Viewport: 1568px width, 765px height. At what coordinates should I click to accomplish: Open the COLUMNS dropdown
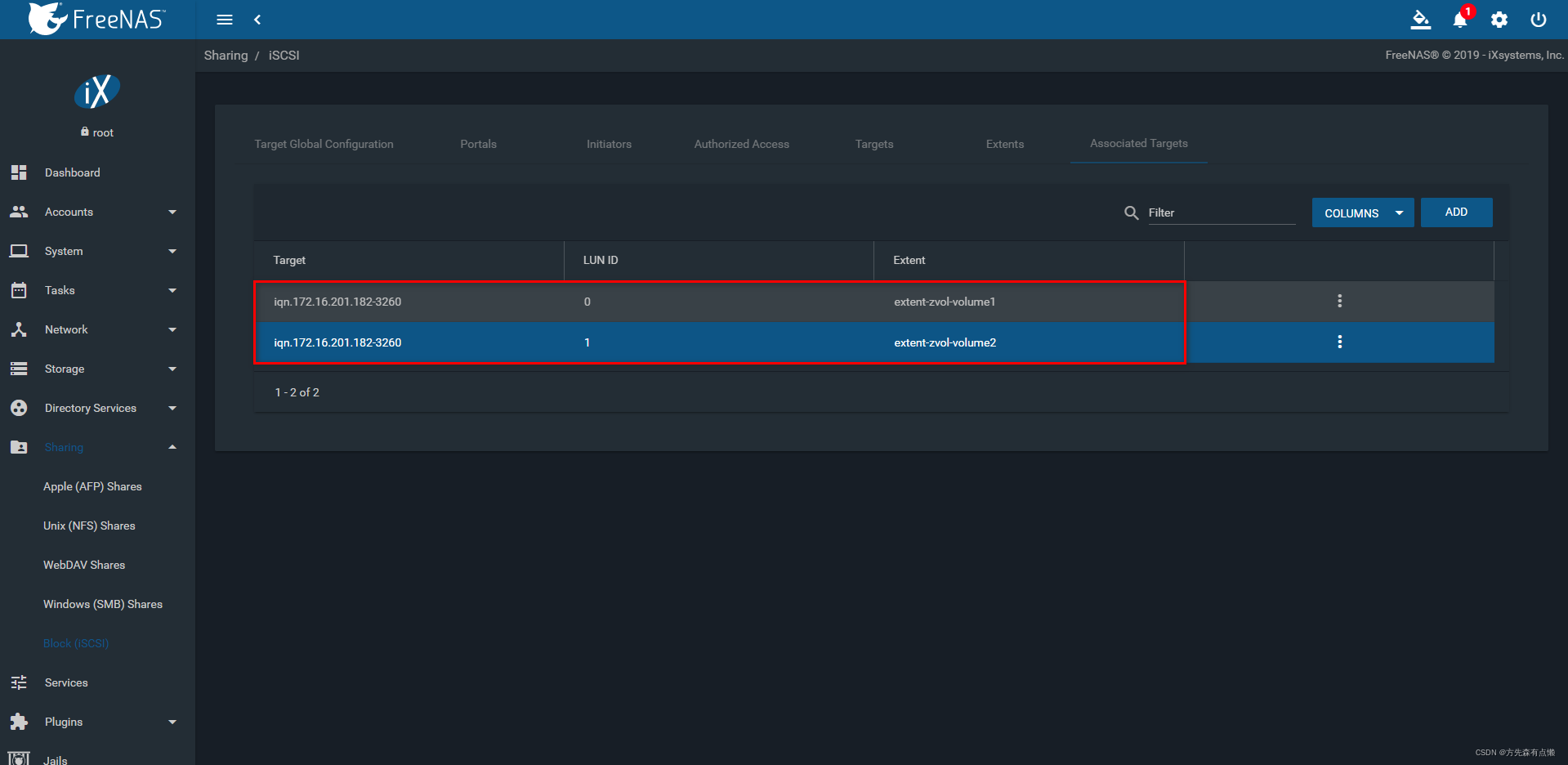(x=1362, y=212)
